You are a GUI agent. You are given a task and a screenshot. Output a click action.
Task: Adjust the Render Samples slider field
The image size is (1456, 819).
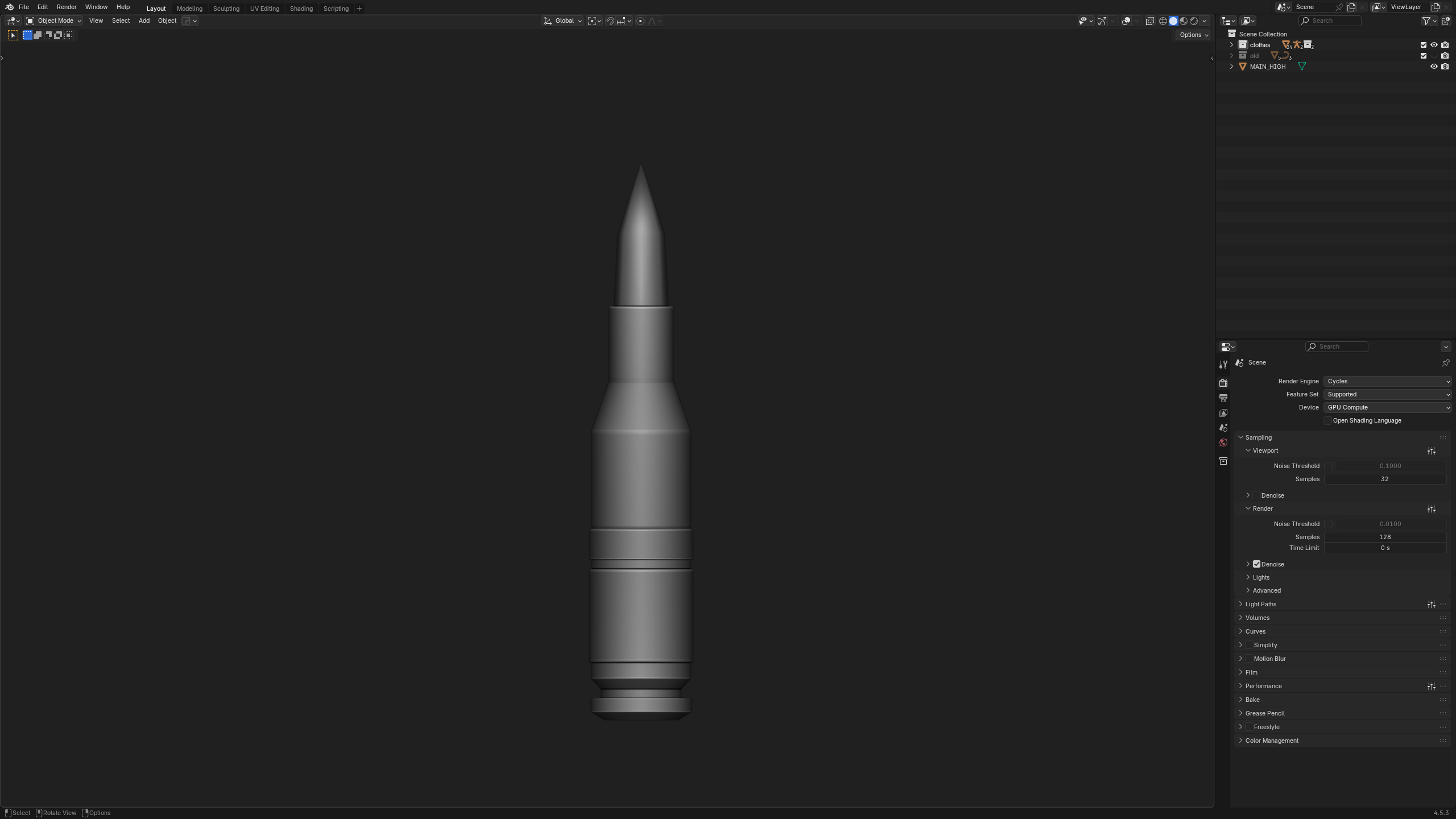pyautogui.click(x=1384, y=537)
